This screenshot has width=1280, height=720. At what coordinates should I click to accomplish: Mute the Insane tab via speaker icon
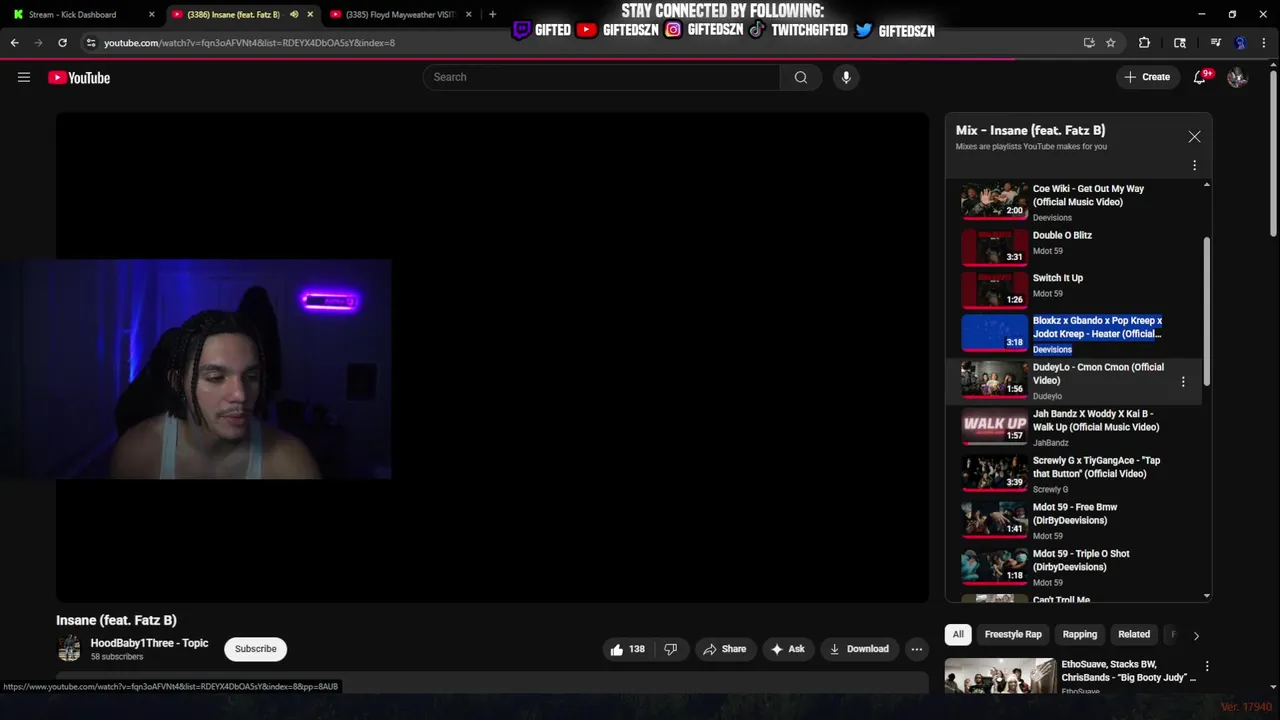click(x=294, y=14)
